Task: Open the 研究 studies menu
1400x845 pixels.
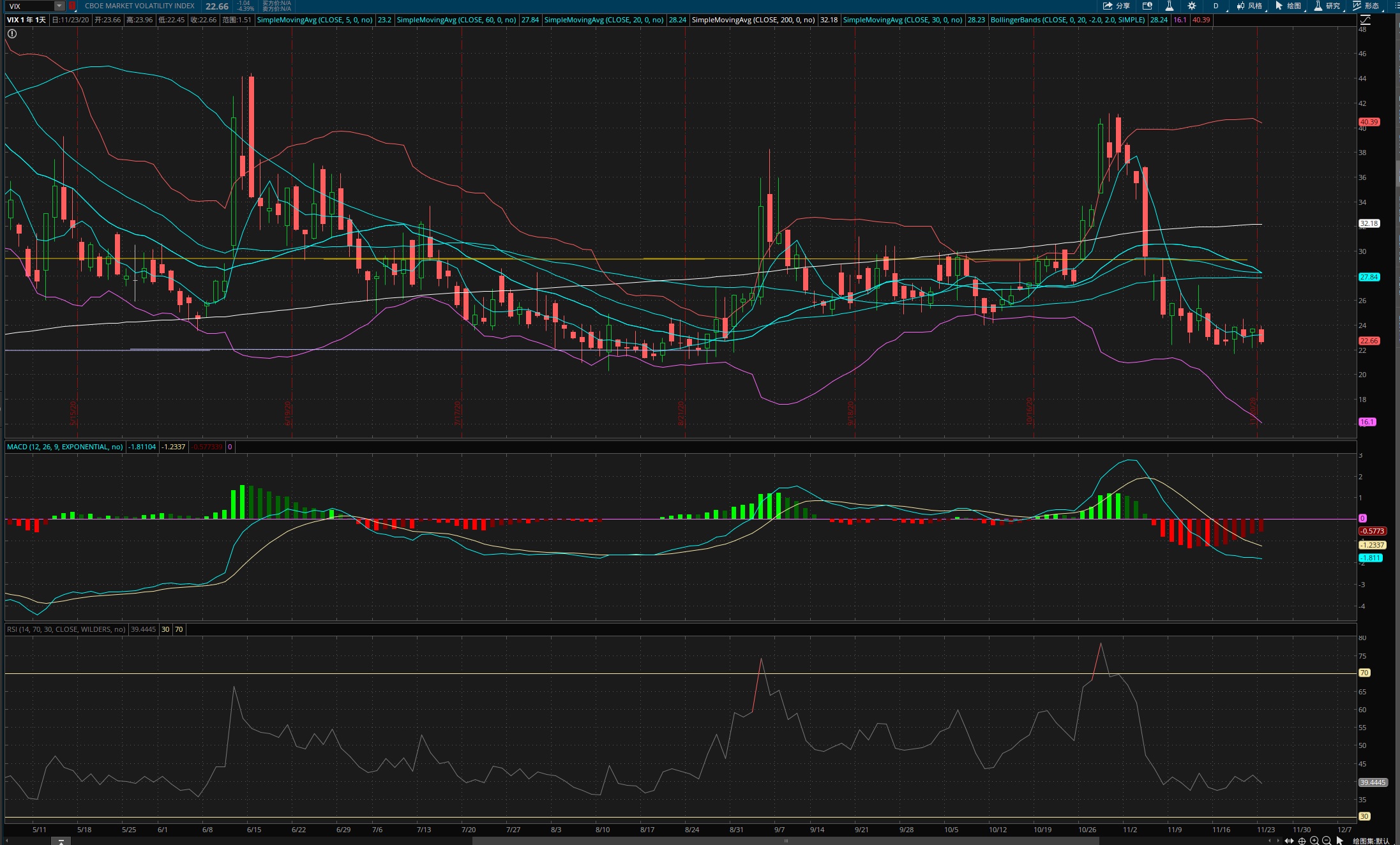Action: 1327,6
